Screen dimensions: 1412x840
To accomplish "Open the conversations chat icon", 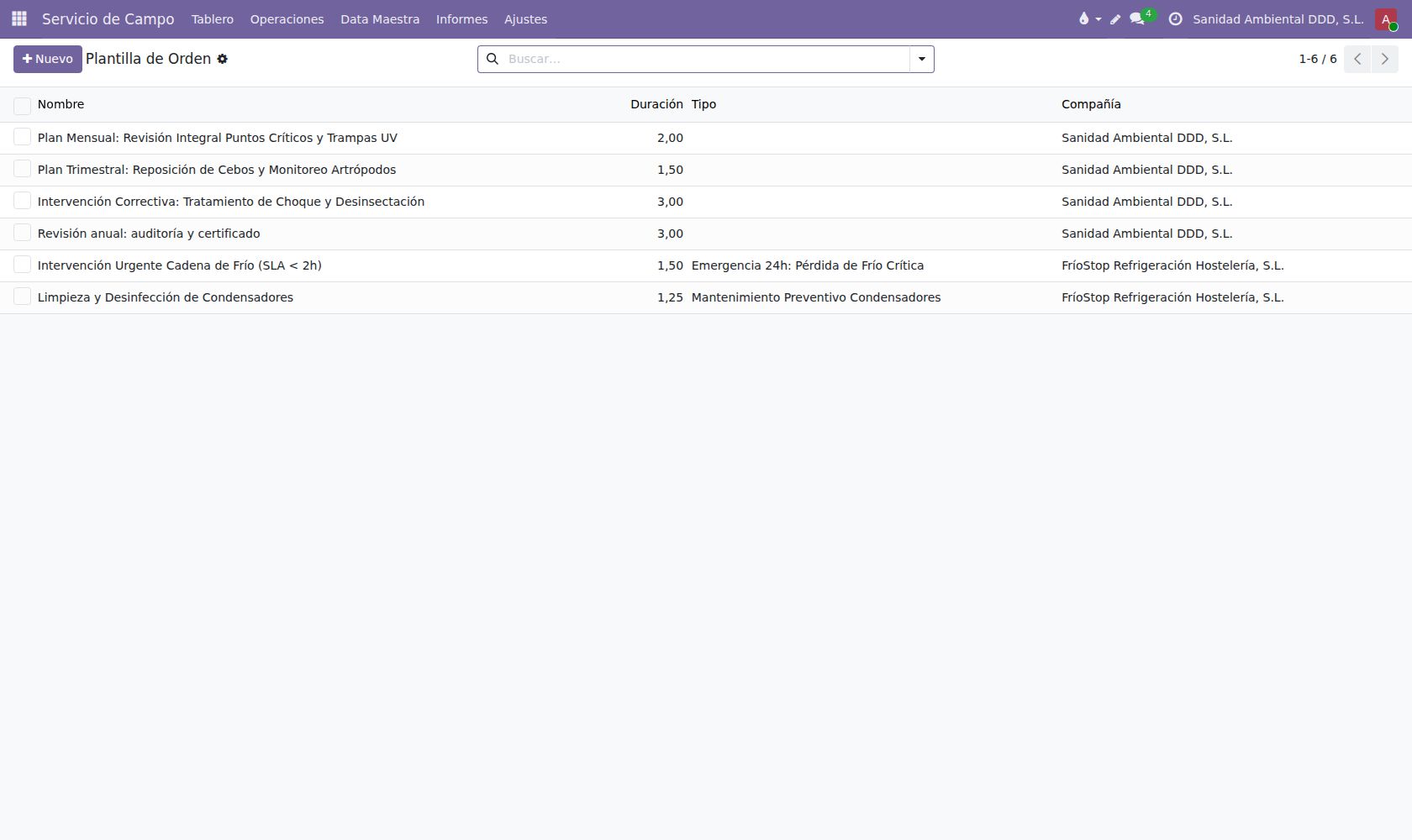I will 1137,19.
